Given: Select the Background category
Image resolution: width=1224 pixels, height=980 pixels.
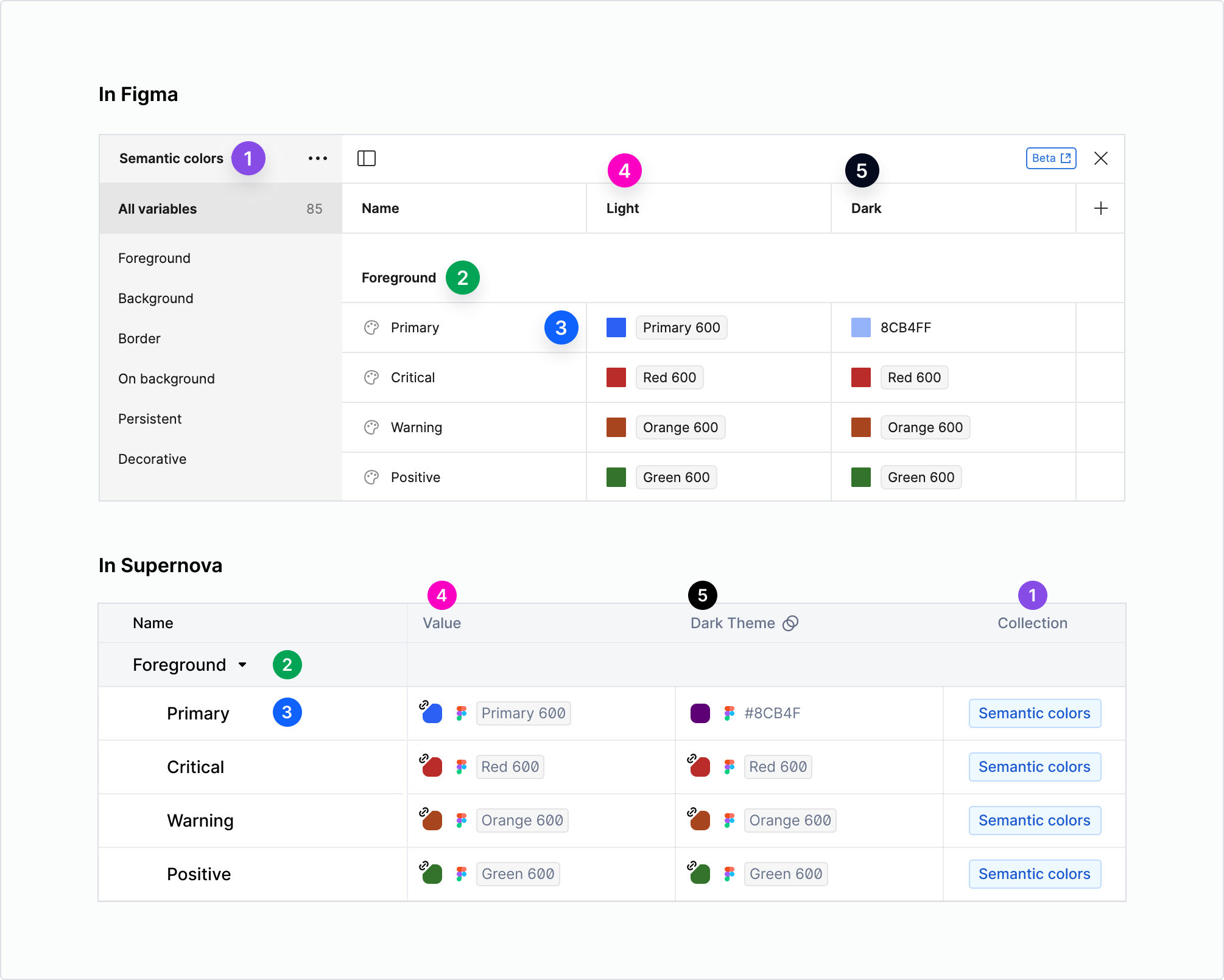Looking at the screenshot, I should tap(156, 298).
